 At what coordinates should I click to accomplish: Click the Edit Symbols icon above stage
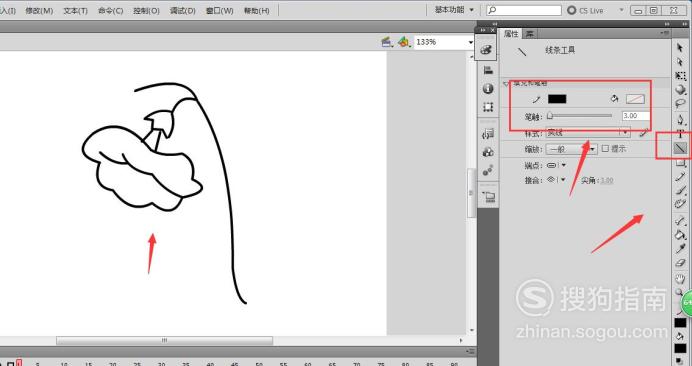point(403,42)
